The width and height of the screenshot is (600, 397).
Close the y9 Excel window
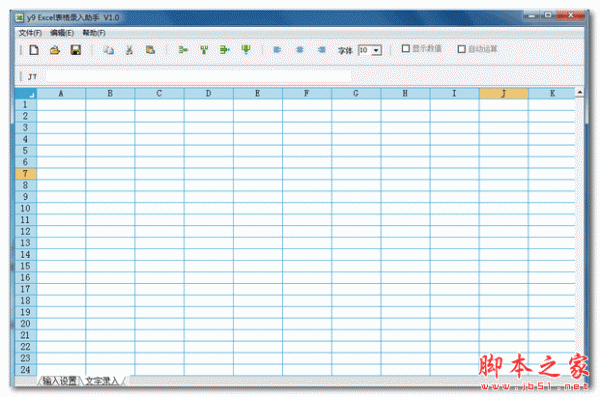tap(571, 15)
